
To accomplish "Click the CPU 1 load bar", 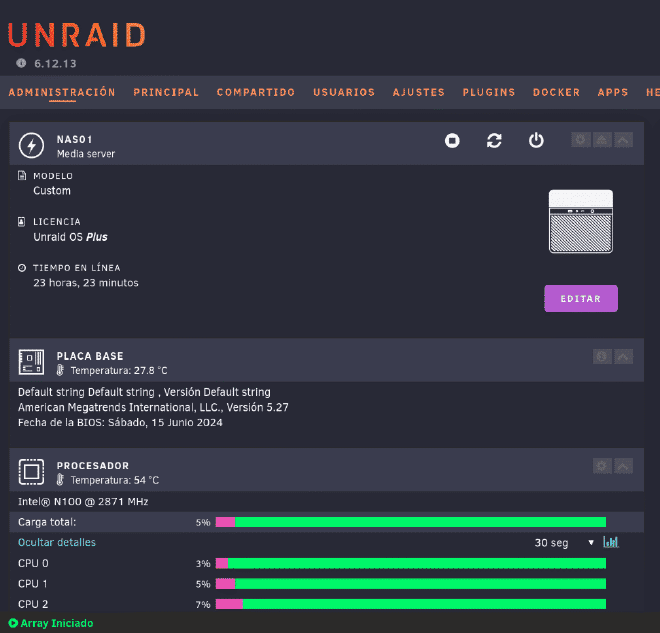I will [x=410, y=584].
